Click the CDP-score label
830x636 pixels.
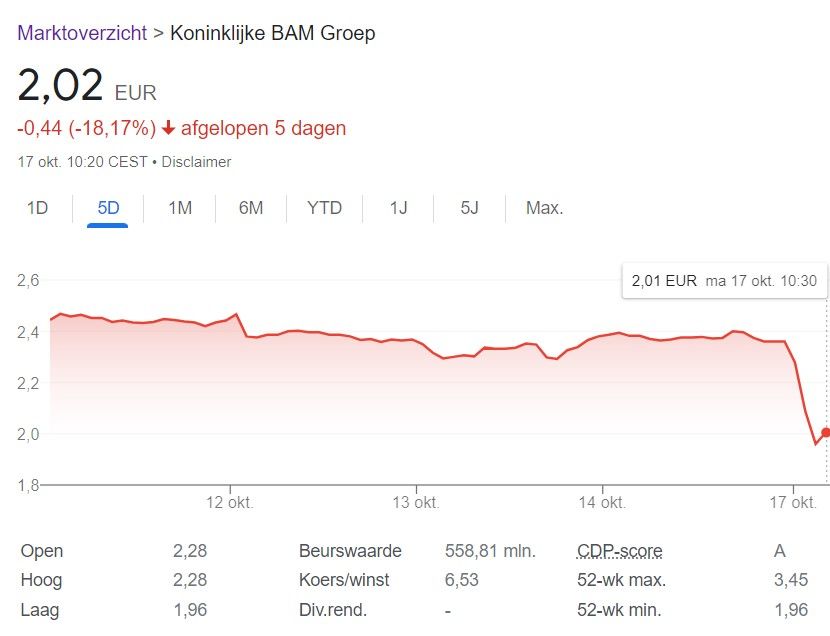pyautogui.click(x=620, y=551)
